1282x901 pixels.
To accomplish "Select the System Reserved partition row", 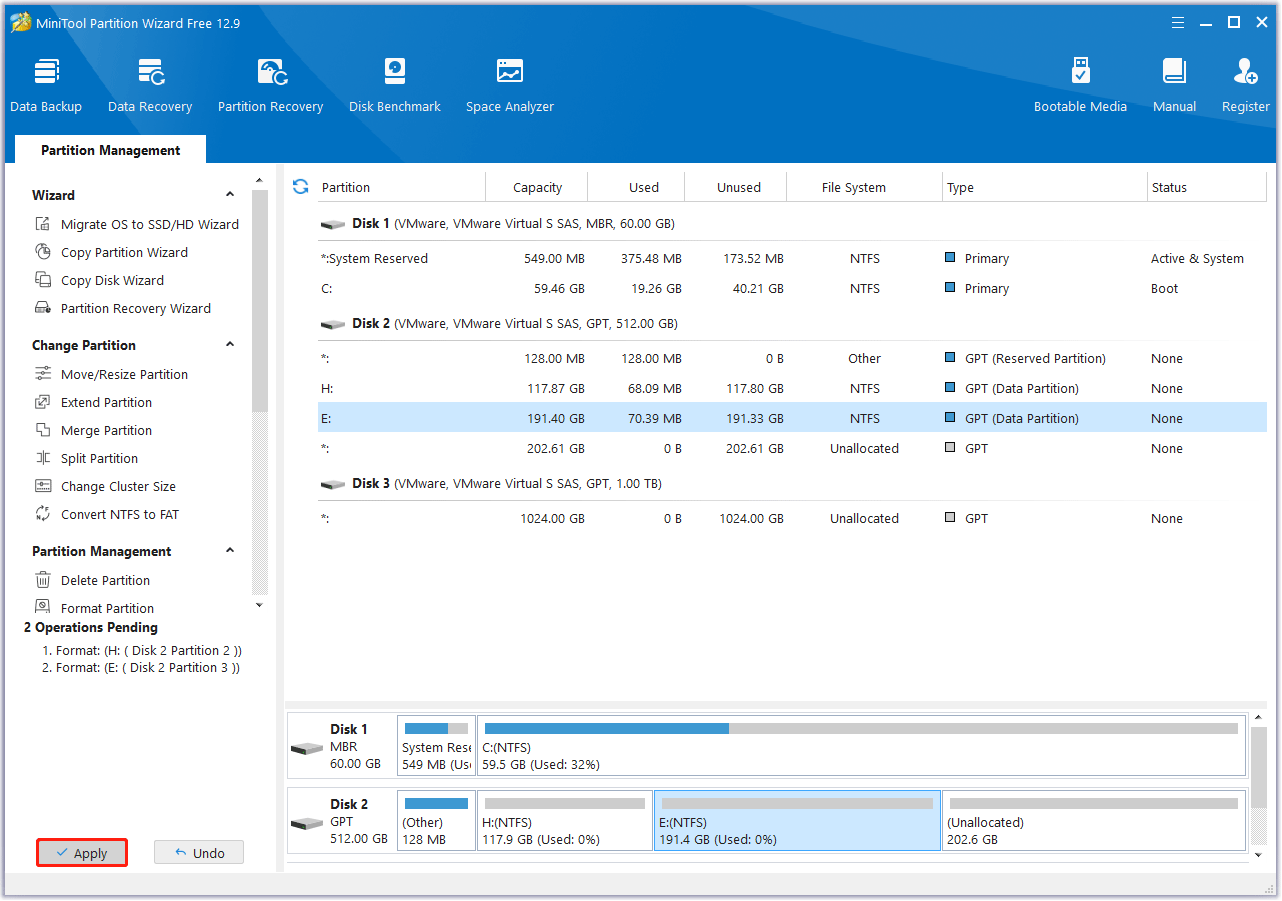I will click(792, 258).
